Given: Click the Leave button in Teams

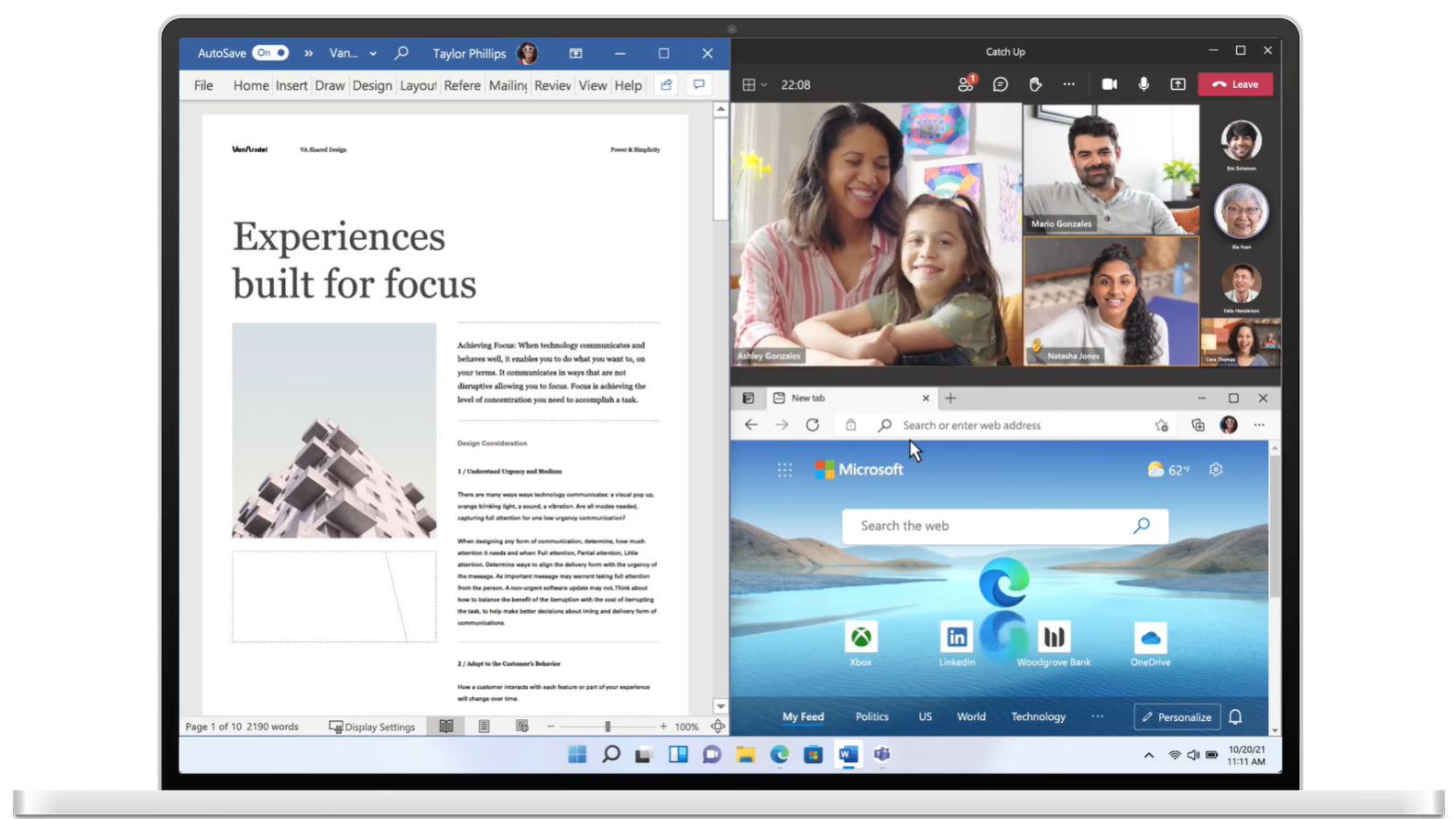Looking at the screenshot, I should [x=1235, y=84].
